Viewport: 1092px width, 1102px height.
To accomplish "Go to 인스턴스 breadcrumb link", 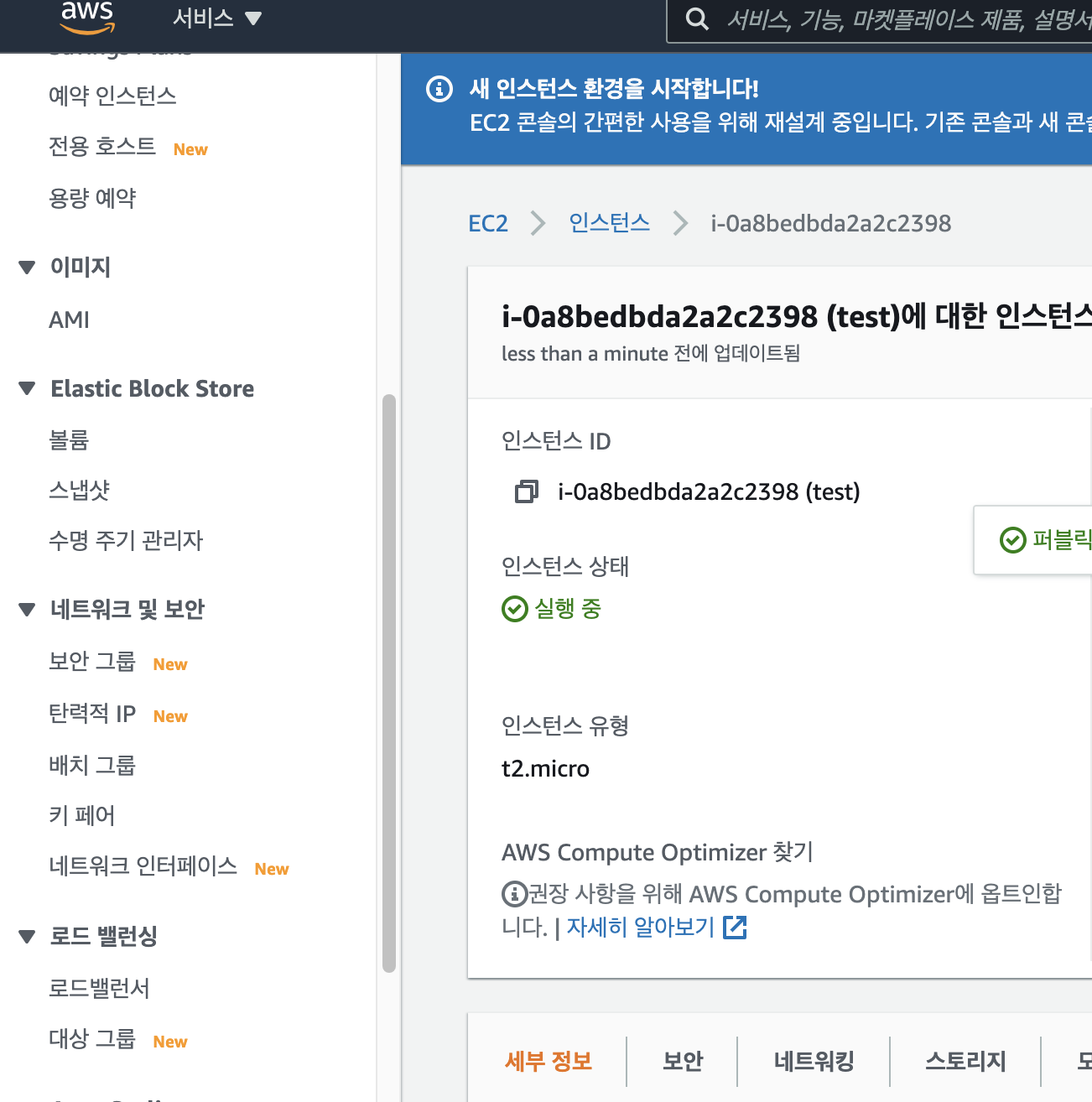I will click(610, 223).
